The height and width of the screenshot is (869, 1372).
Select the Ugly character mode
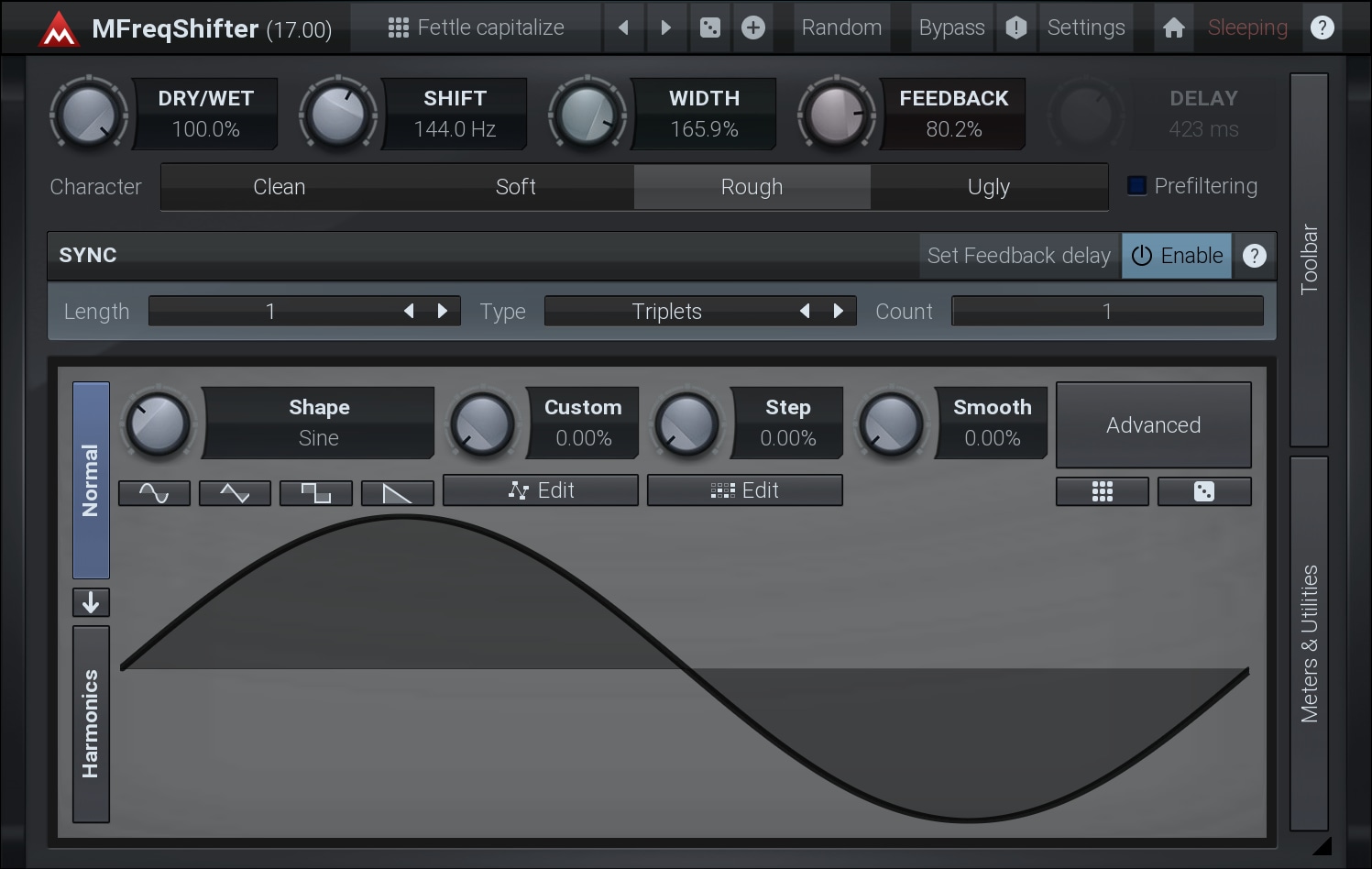988,187
